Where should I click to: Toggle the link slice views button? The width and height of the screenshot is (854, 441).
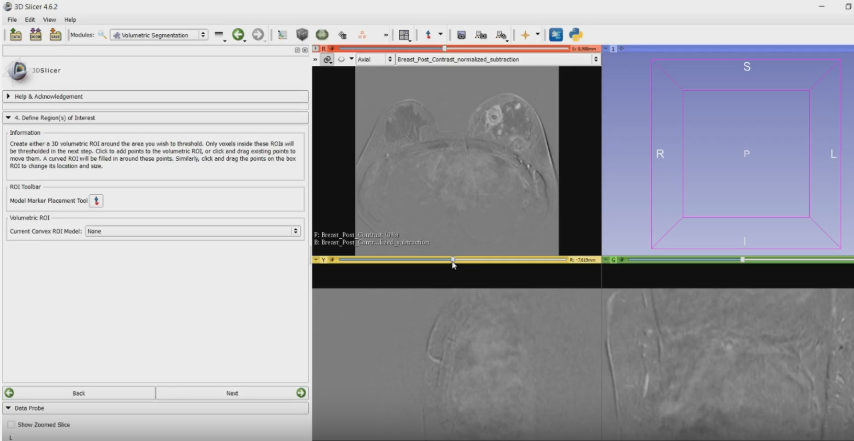click(x=328, y=59)
